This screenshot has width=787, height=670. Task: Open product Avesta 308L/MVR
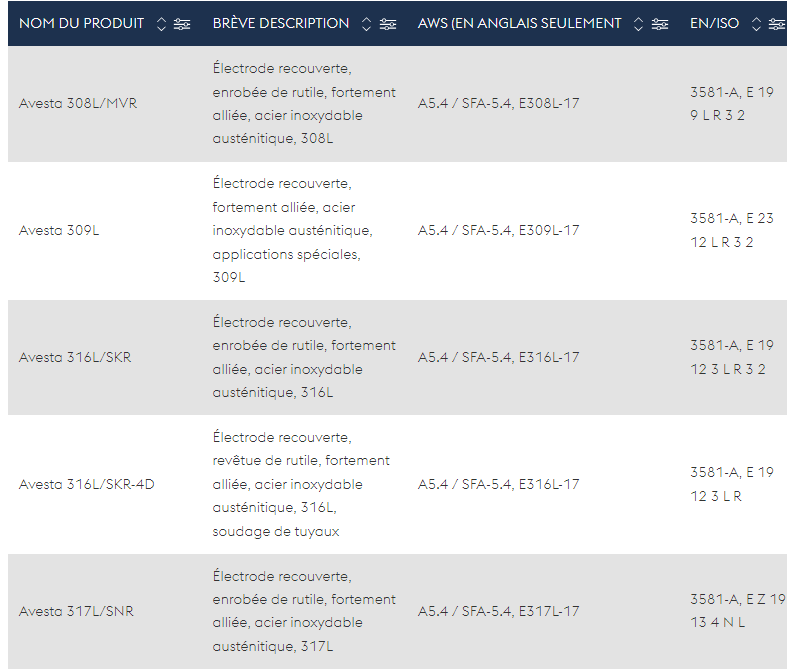coord(78,103)
